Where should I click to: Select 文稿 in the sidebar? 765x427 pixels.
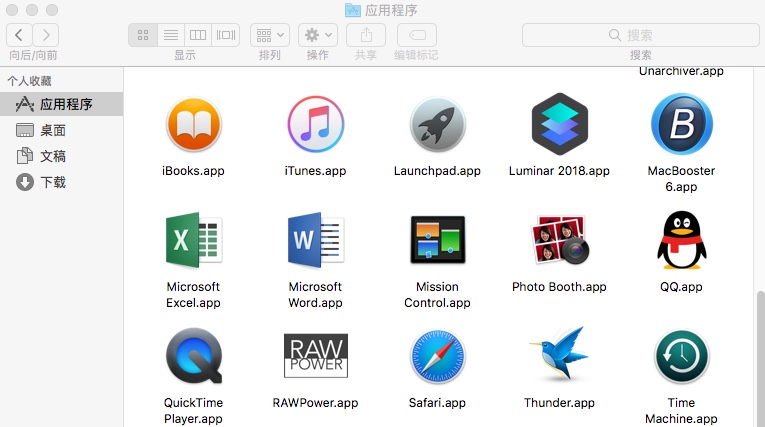pos(61,156)
